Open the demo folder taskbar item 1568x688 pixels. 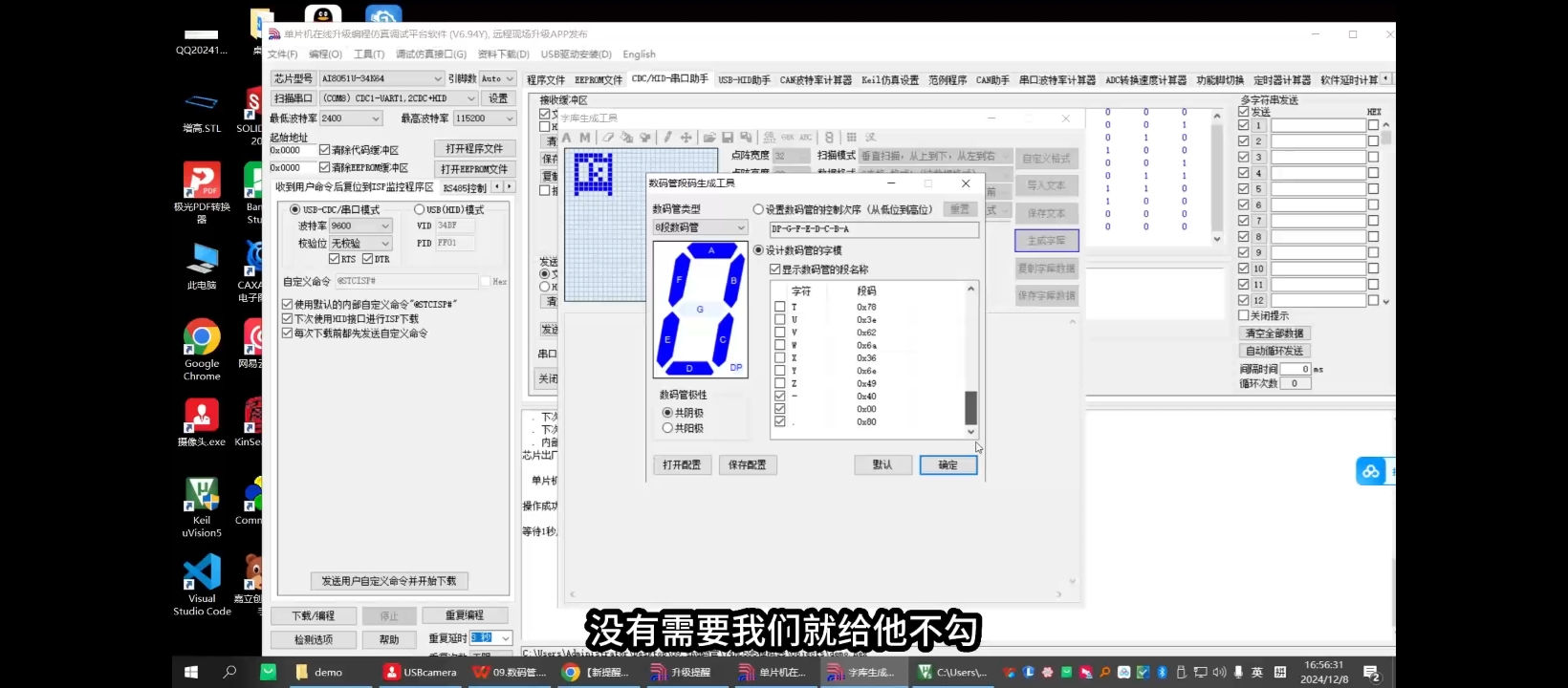(x=319, y=672)
